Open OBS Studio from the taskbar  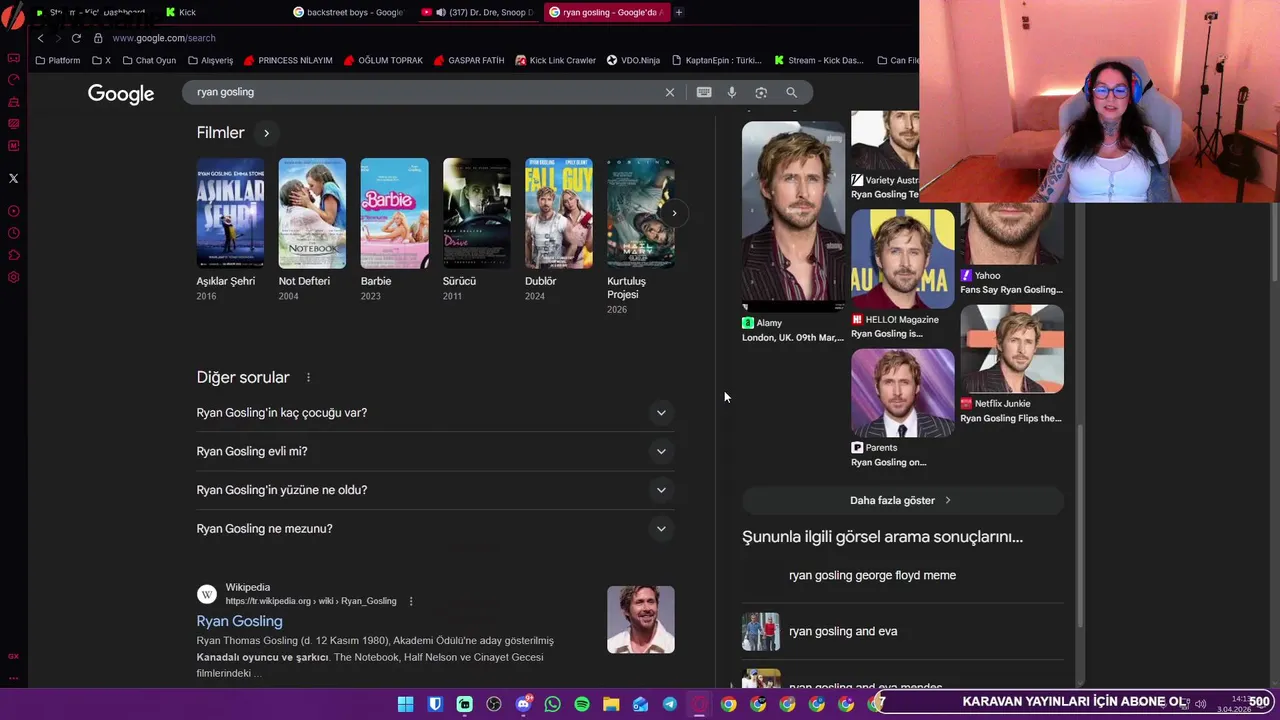(x=494, y=705)
